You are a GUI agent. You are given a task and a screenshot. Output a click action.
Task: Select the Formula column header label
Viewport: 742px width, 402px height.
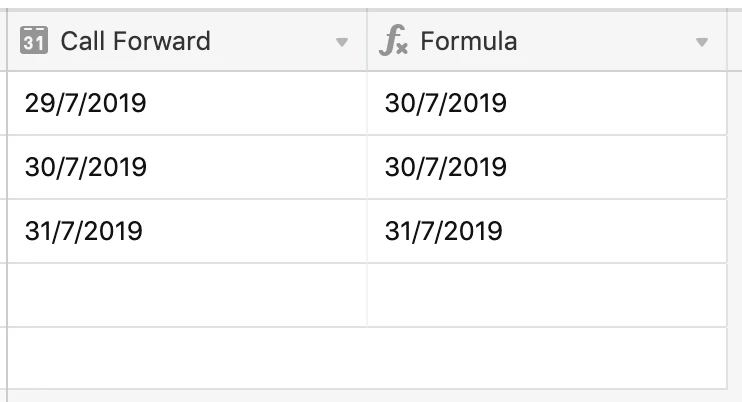(468, 41)
